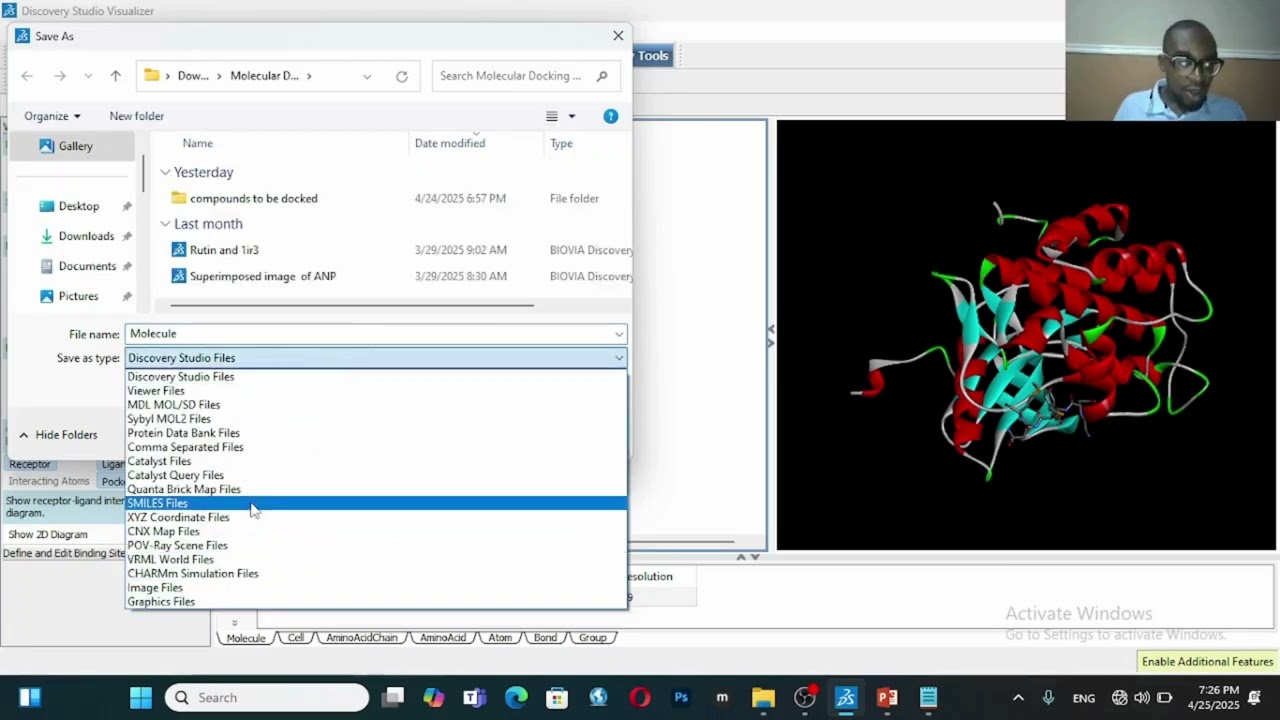Image resolution: width=1280 pixels, height=720 pixels.
Task: Pick Discovery Studio Files in dropdown list
Action: point(376,377)
